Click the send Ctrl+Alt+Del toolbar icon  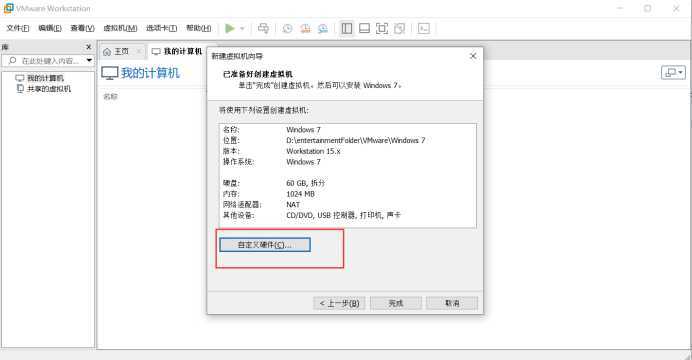coord(263,29)
